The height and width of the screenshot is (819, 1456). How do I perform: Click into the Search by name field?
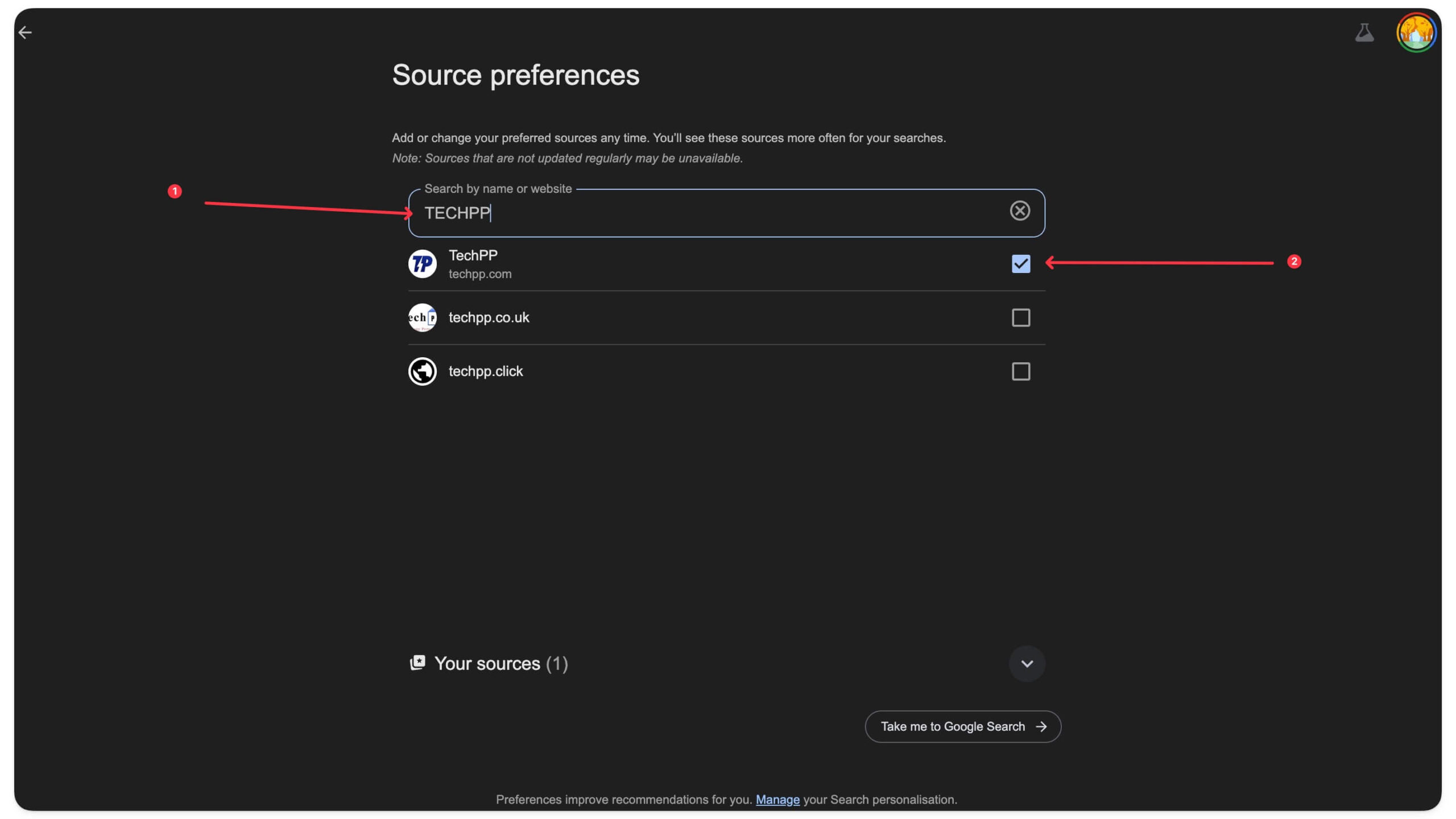[x=711, y=213]
